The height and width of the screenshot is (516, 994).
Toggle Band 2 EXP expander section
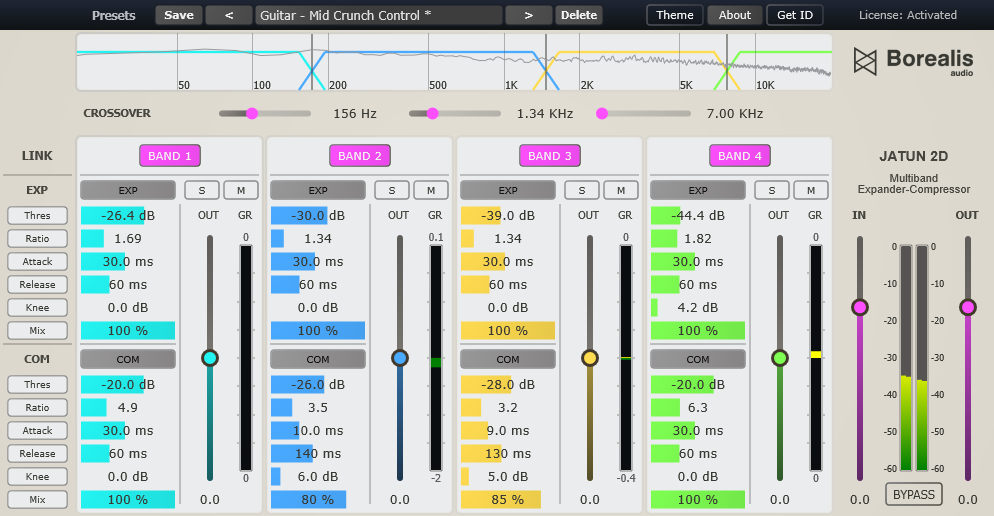[x=318, y=190]
